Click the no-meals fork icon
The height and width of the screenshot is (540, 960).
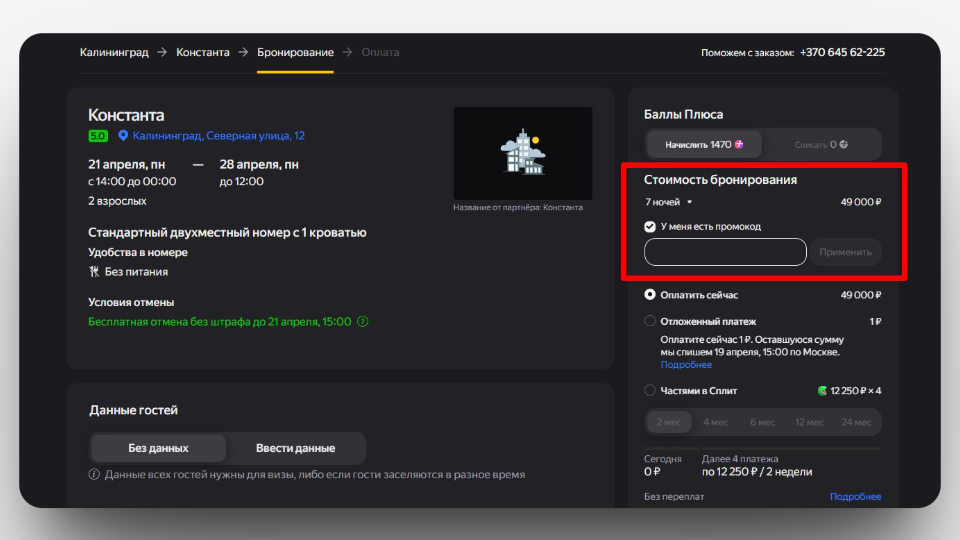point(94,271)
